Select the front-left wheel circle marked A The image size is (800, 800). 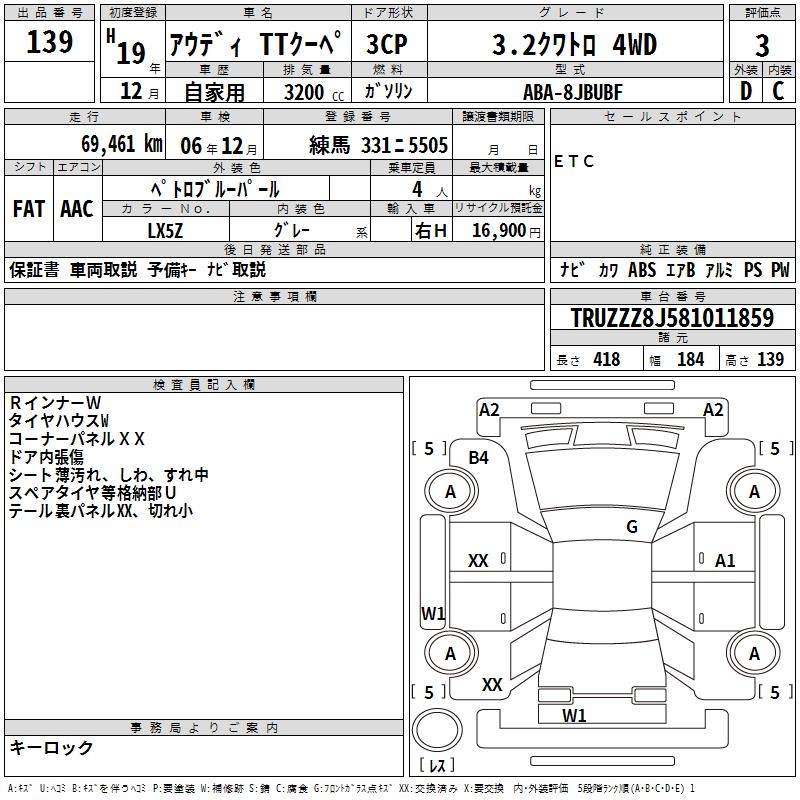click(450, 492)
